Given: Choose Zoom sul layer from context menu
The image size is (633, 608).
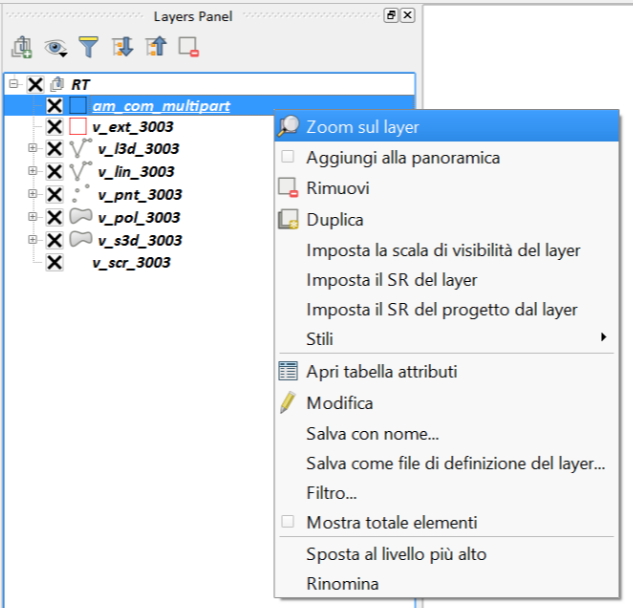Looking at the screenshot, I should pos(362,127).
